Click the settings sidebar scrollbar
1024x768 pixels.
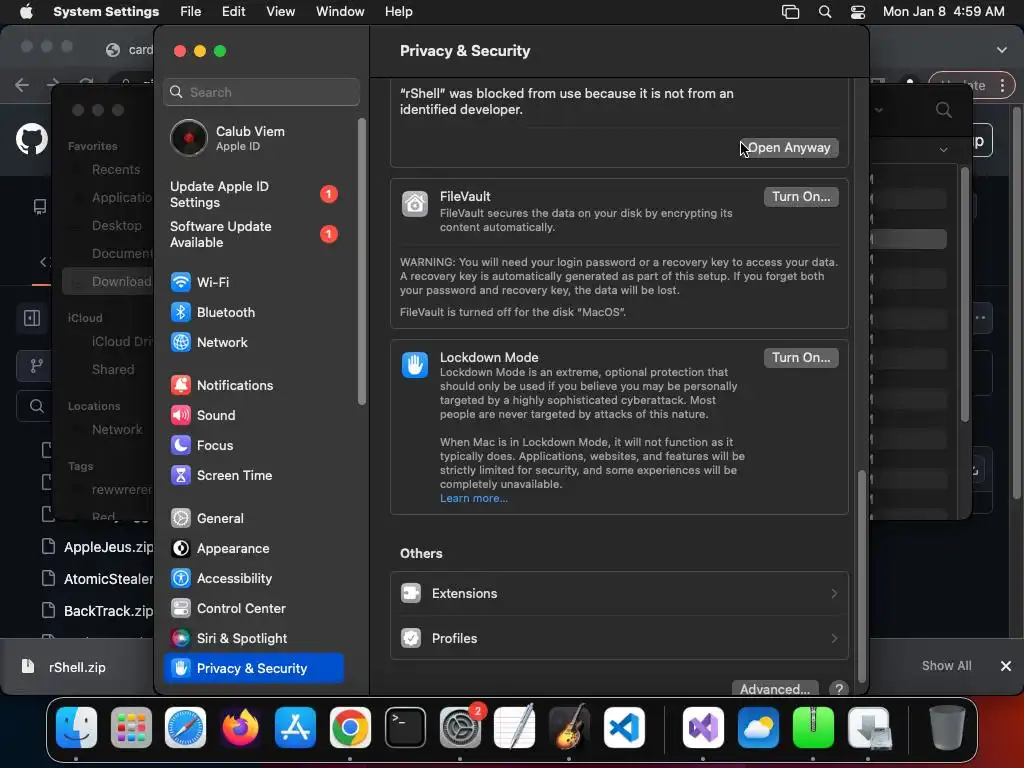tap(362, 261)
